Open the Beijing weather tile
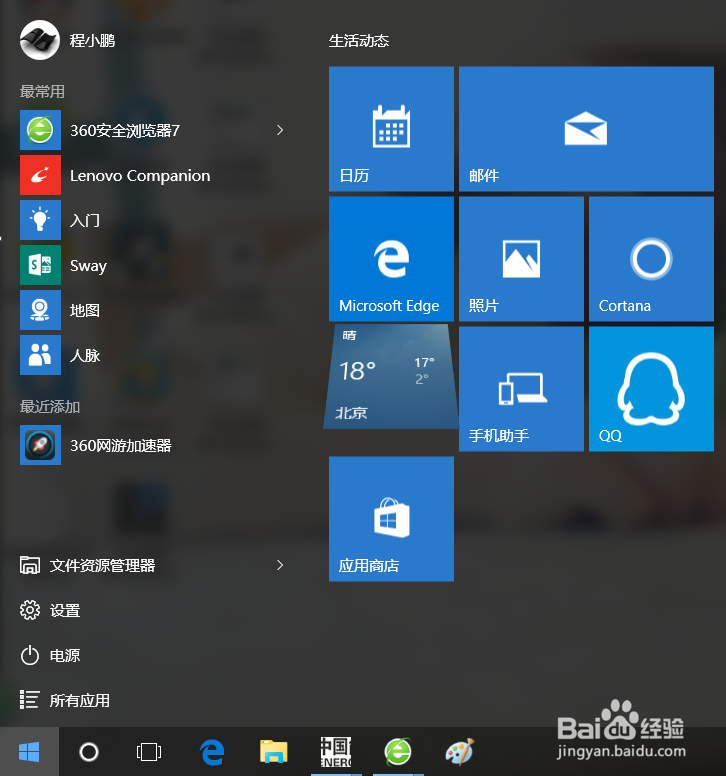Image resolution: width=726 pixels, height=776 pixels. pyautogui.click(x=391, y=377)
